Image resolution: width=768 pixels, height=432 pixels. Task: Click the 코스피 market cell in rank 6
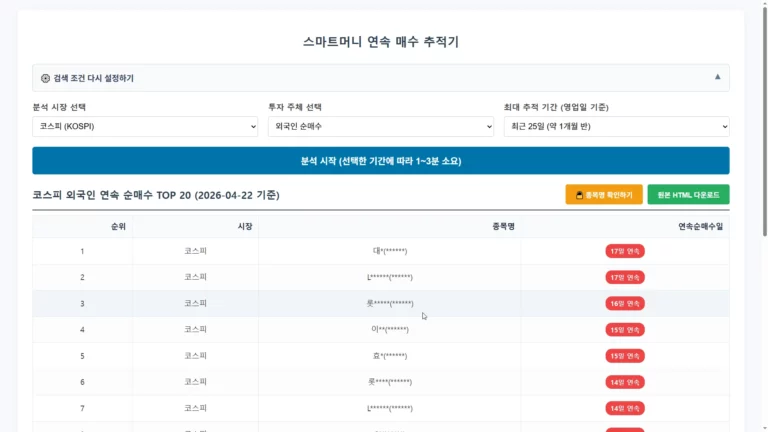pos(195,382)
